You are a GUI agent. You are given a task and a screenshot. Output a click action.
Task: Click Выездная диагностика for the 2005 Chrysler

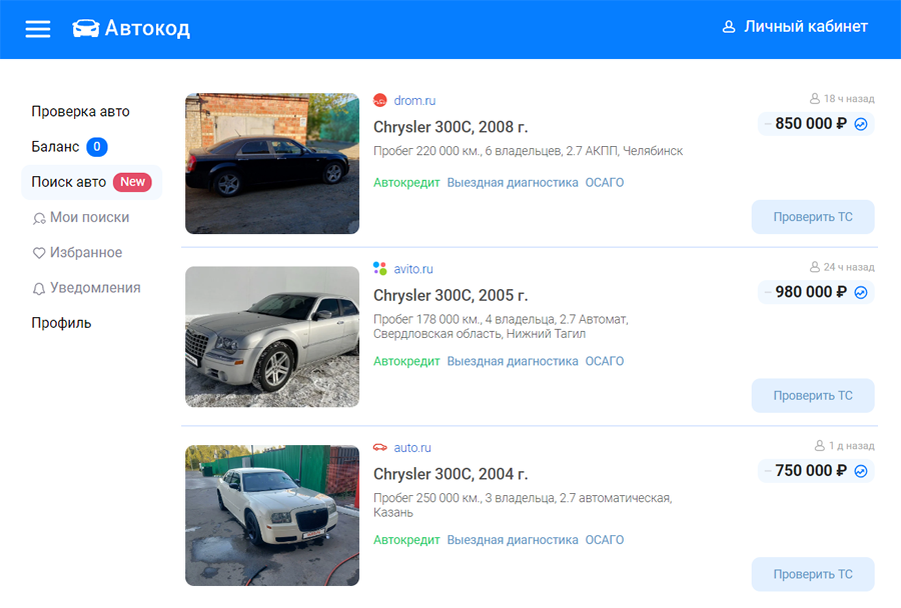(x=513, y=361)
